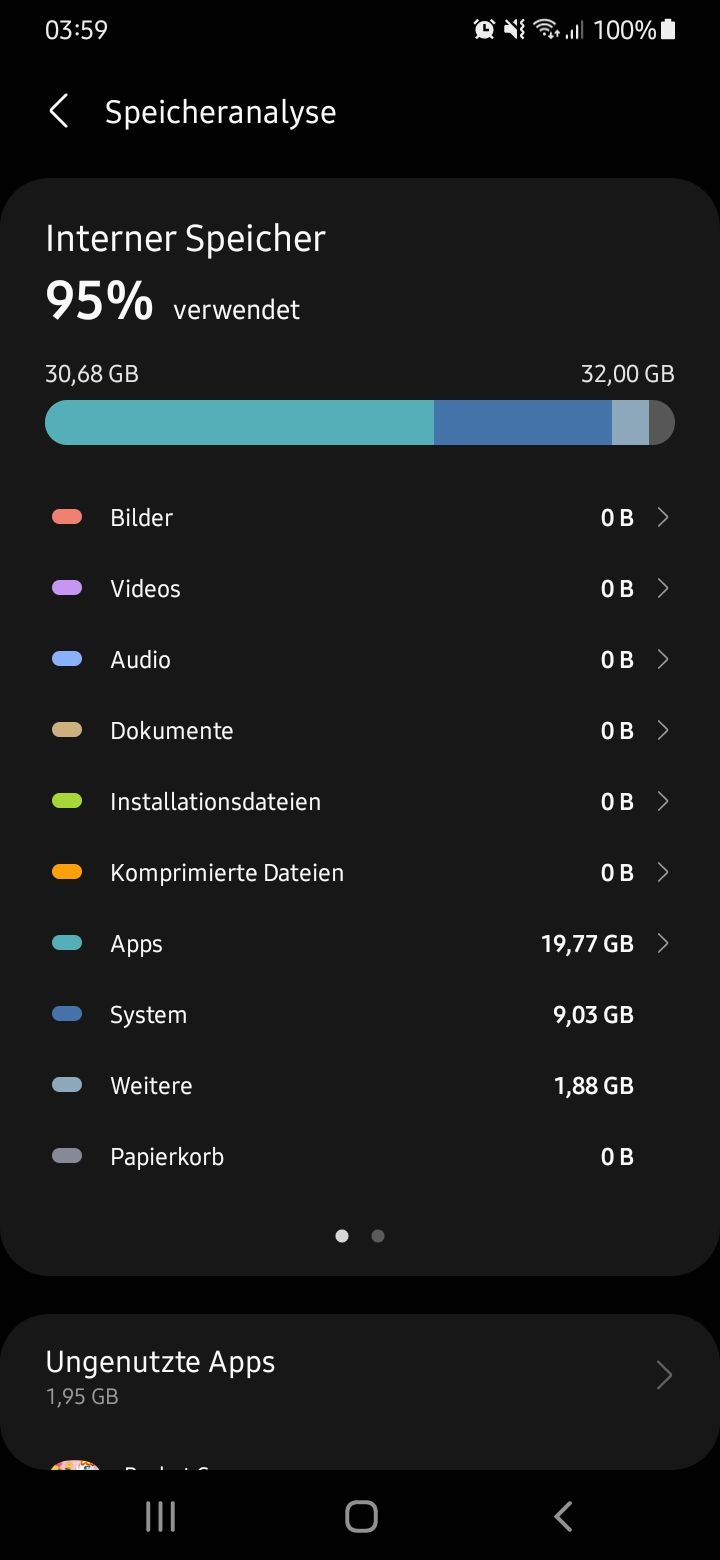
Task: Expand the Apps 19,77 GB chevron
Action: [x=662, y=943]
